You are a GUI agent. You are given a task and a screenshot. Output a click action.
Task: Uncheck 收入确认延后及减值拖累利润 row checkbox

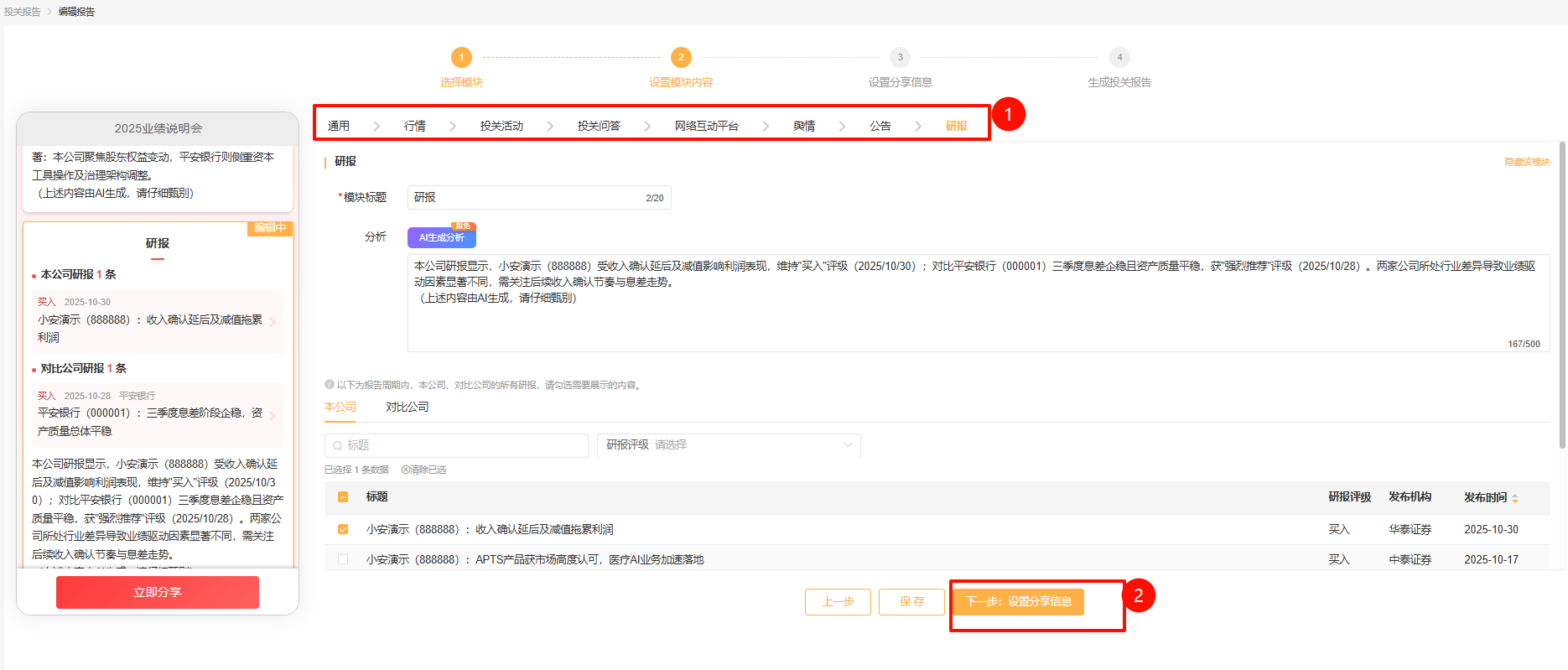point(343,529)
